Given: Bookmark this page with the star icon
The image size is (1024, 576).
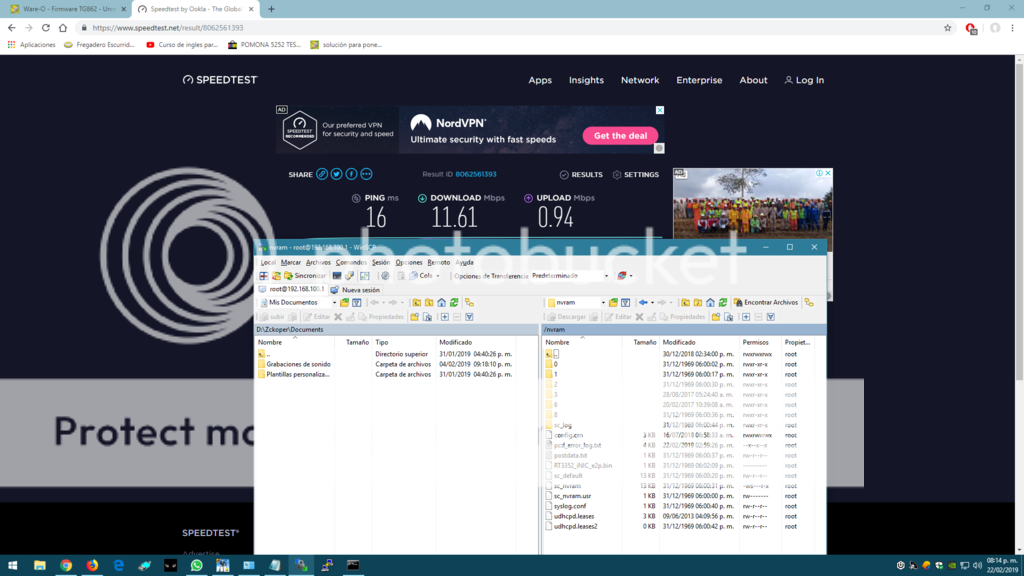Looking at the screenshot, I should click(948, 28).
